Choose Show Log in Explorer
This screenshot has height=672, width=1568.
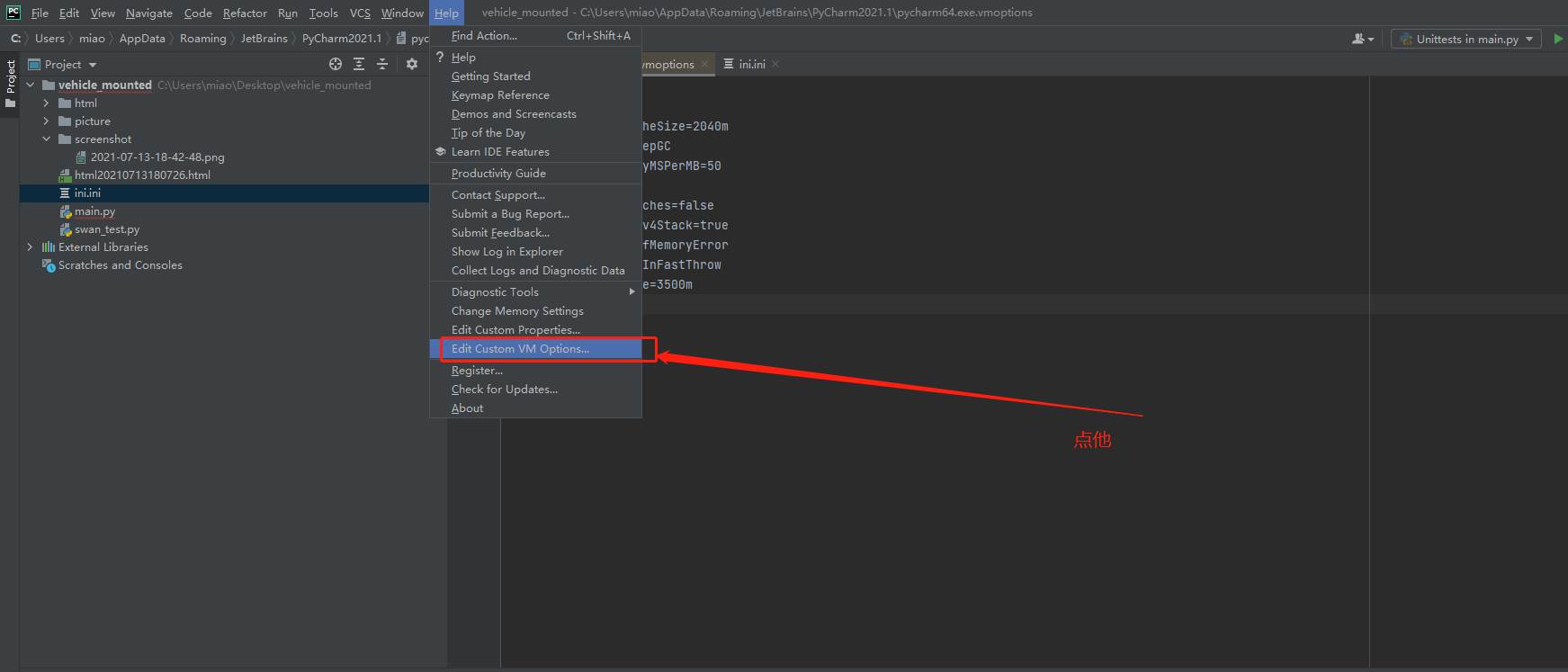coord(536,252)
